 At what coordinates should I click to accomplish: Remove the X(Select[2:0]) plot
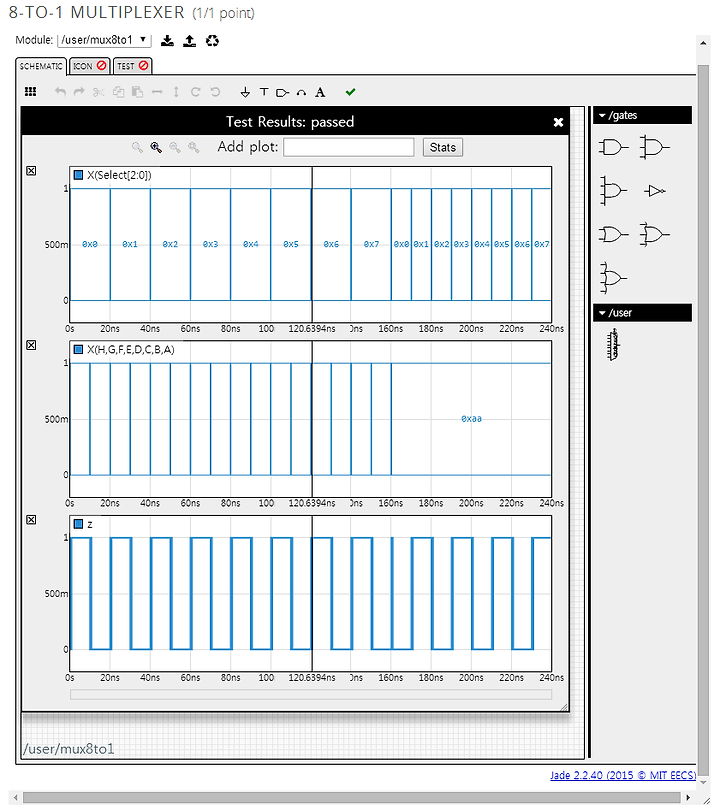tap(31, 171)
